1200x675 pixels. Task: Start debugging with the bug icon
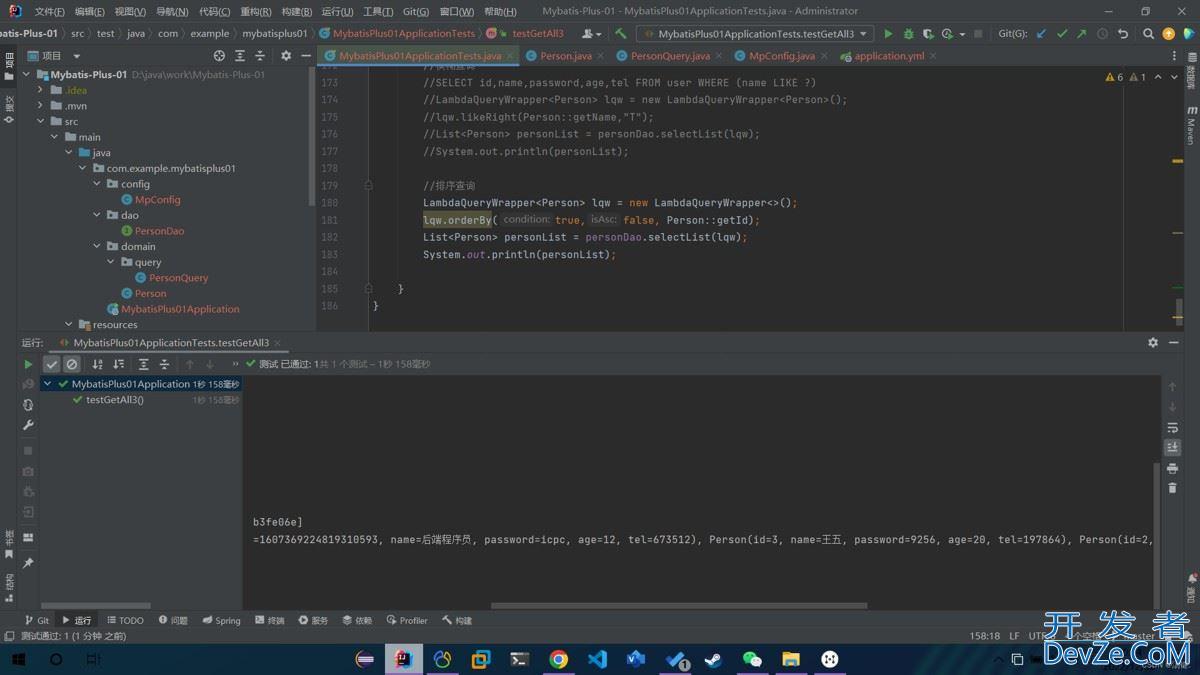point(908,33)
